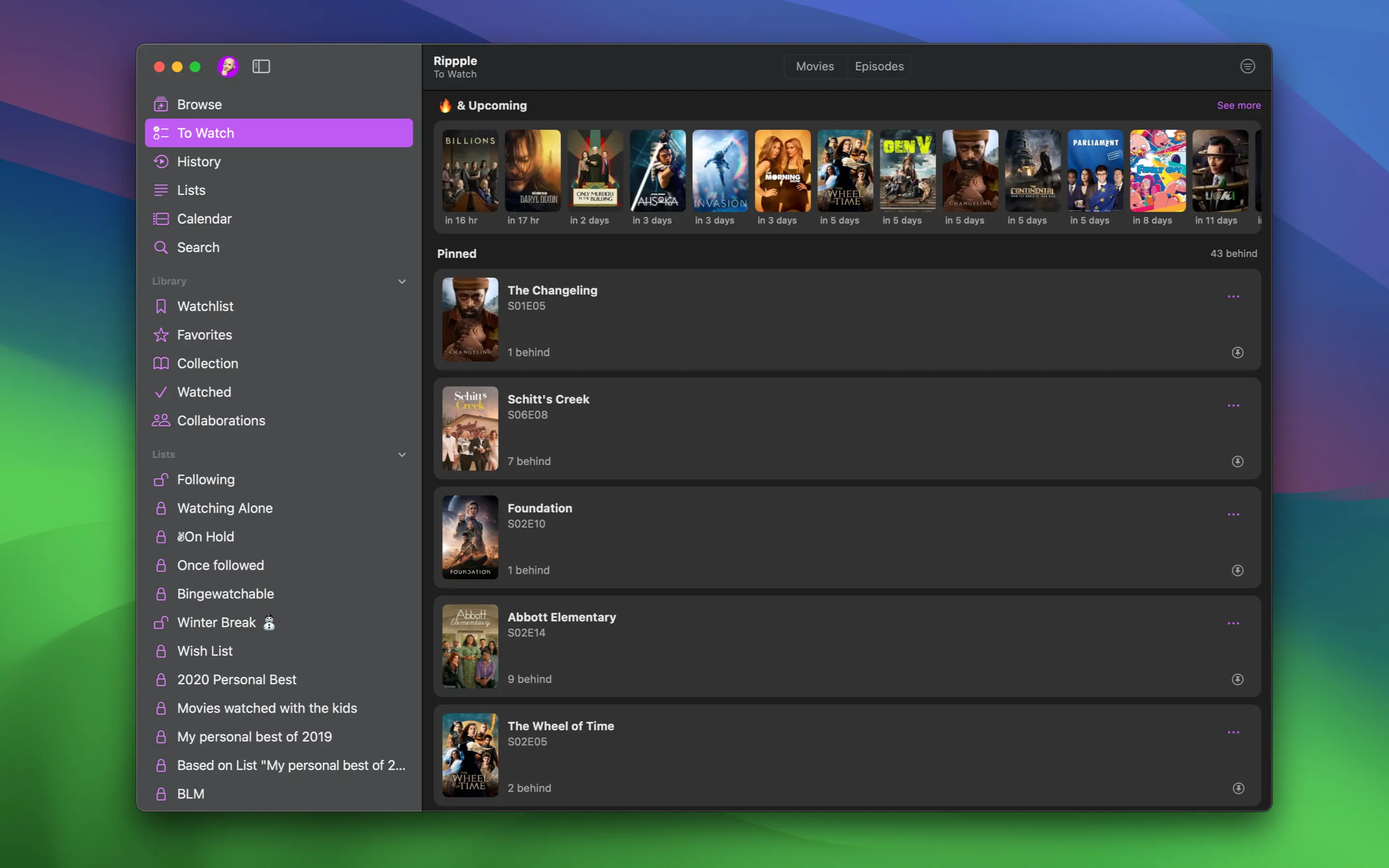Viewport: 1389px width, 868px height.
Task: Open the Favorites library
Action: (204, 335)
